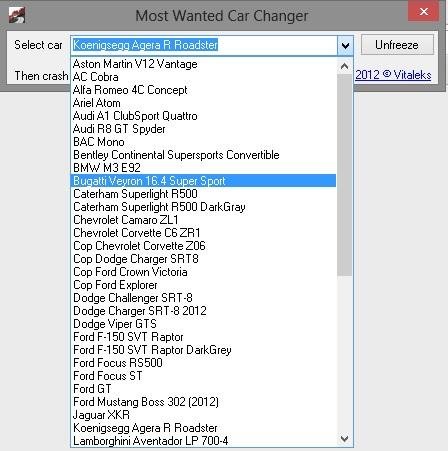Choose Koenigsegg Agera R Roadster list item
Screen dimensions: 448x451
[x=203, y=428]
